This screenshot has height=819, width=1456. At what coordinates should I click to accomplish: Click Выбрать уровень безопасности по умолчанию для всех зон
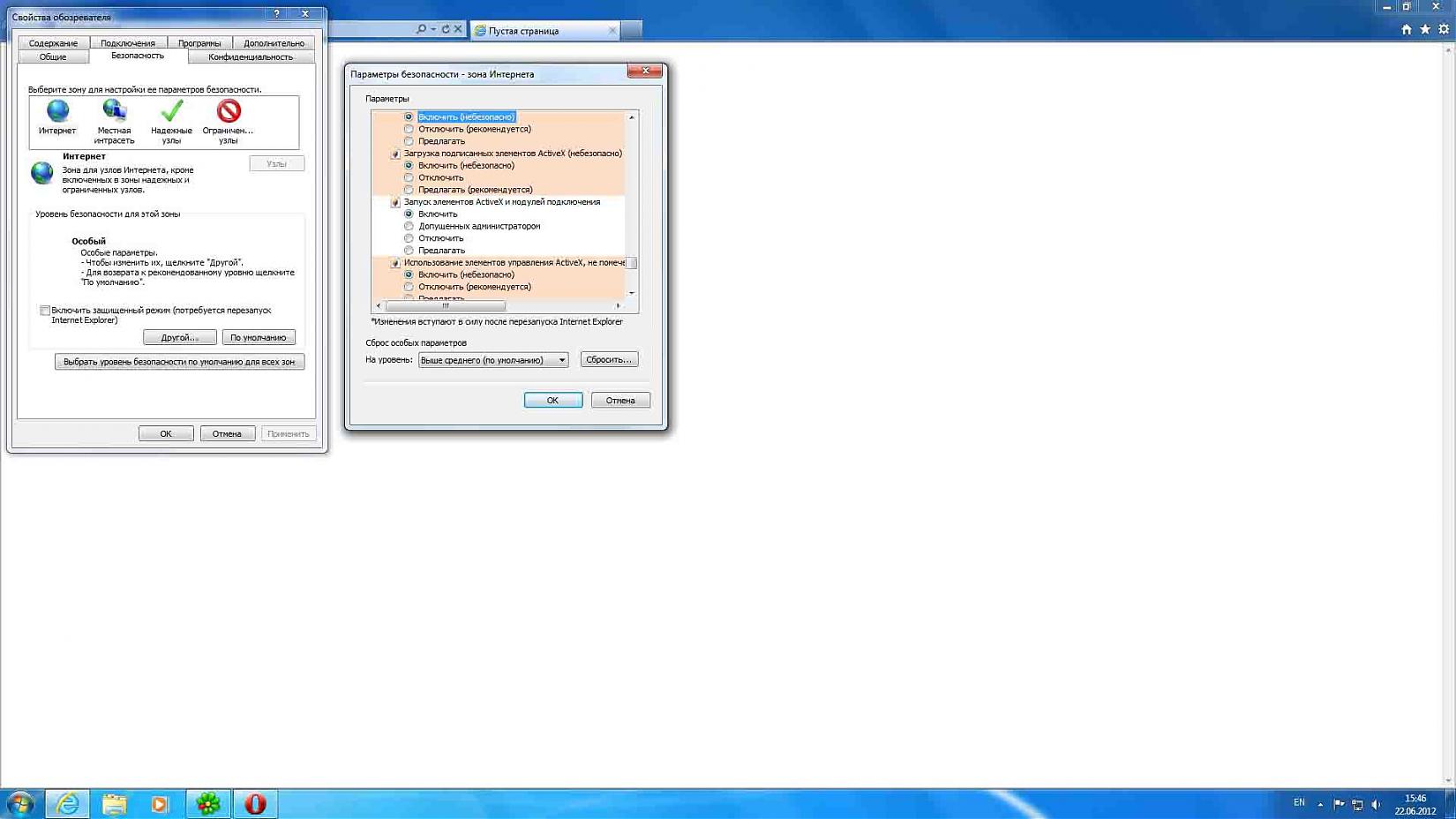click(179, 362)
